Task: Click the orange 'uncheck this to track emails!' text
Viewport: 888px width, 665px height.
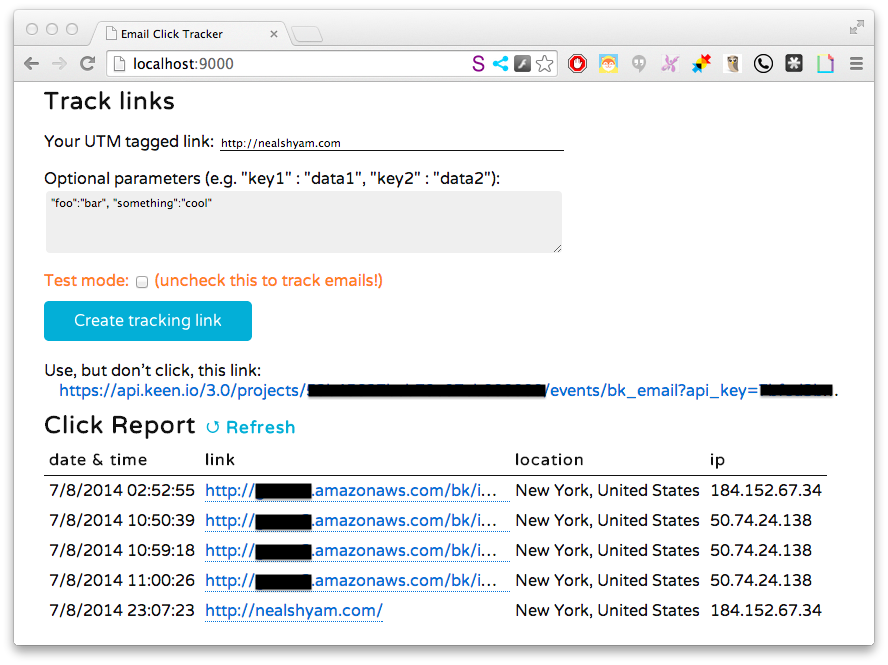Action: pyautogui.click(x=268, y=281)
